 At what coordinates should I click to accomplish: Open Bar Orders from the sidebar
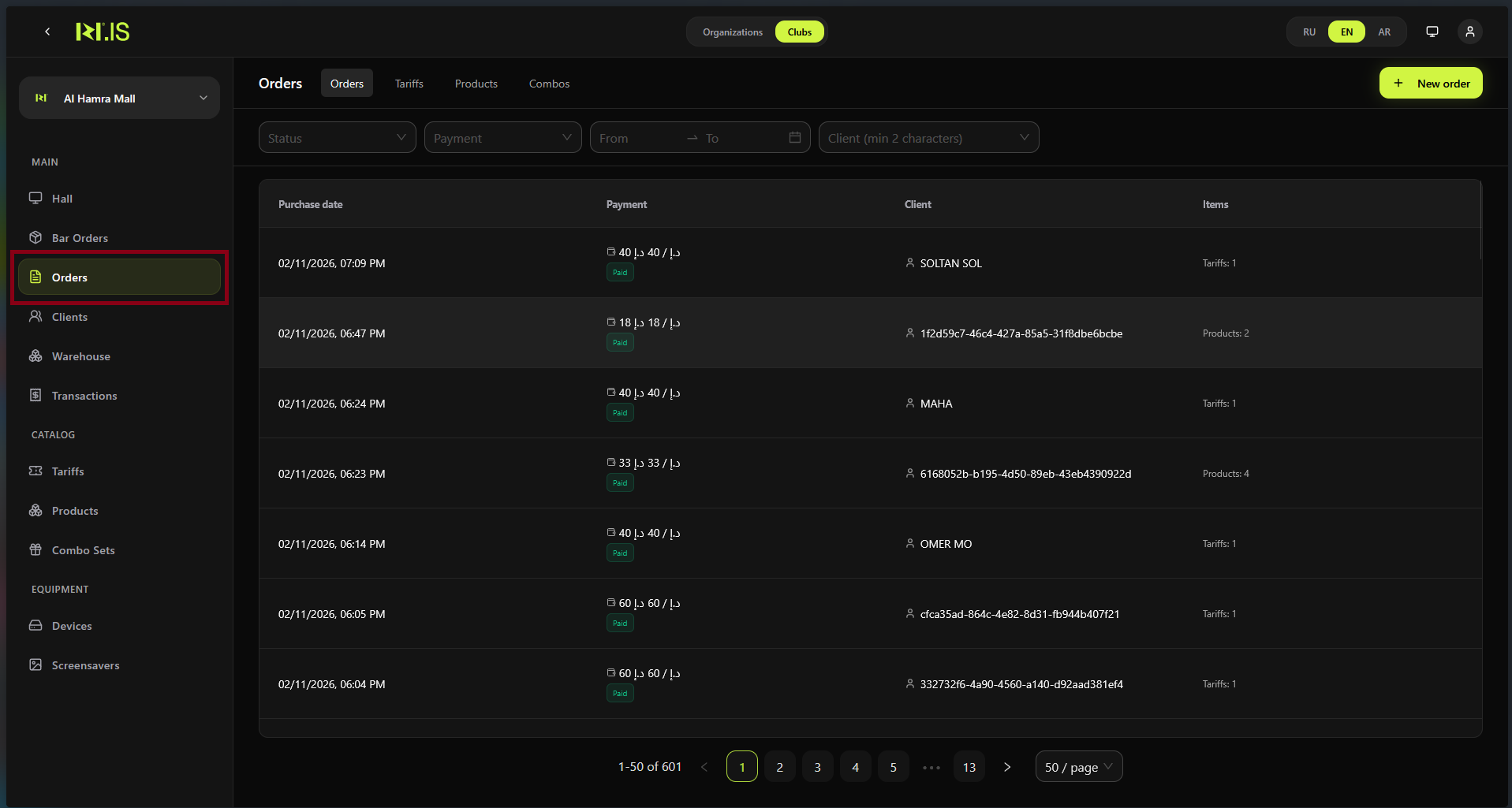pyautogui.click(x=80, y=237)
